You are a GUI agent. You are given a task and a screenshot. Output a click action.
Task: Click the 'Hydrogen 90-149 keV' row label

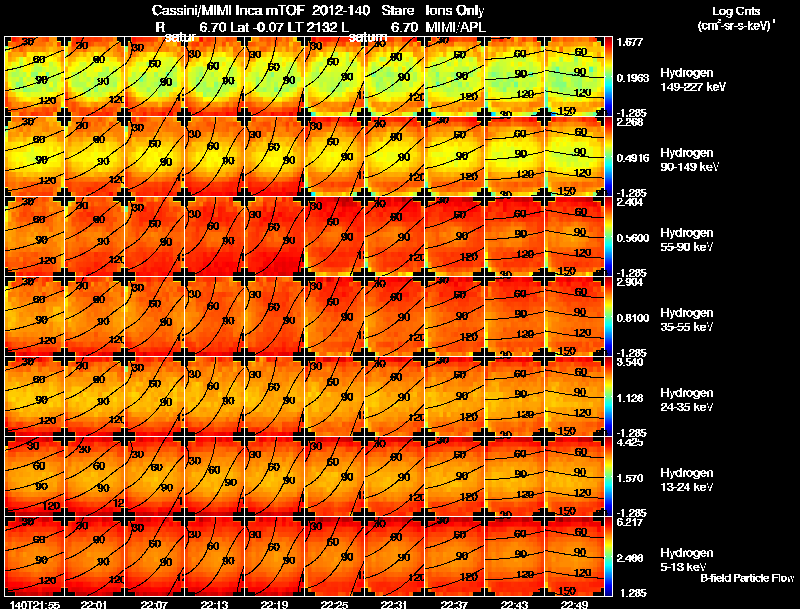pyautogui.click(x=690, y=160)
